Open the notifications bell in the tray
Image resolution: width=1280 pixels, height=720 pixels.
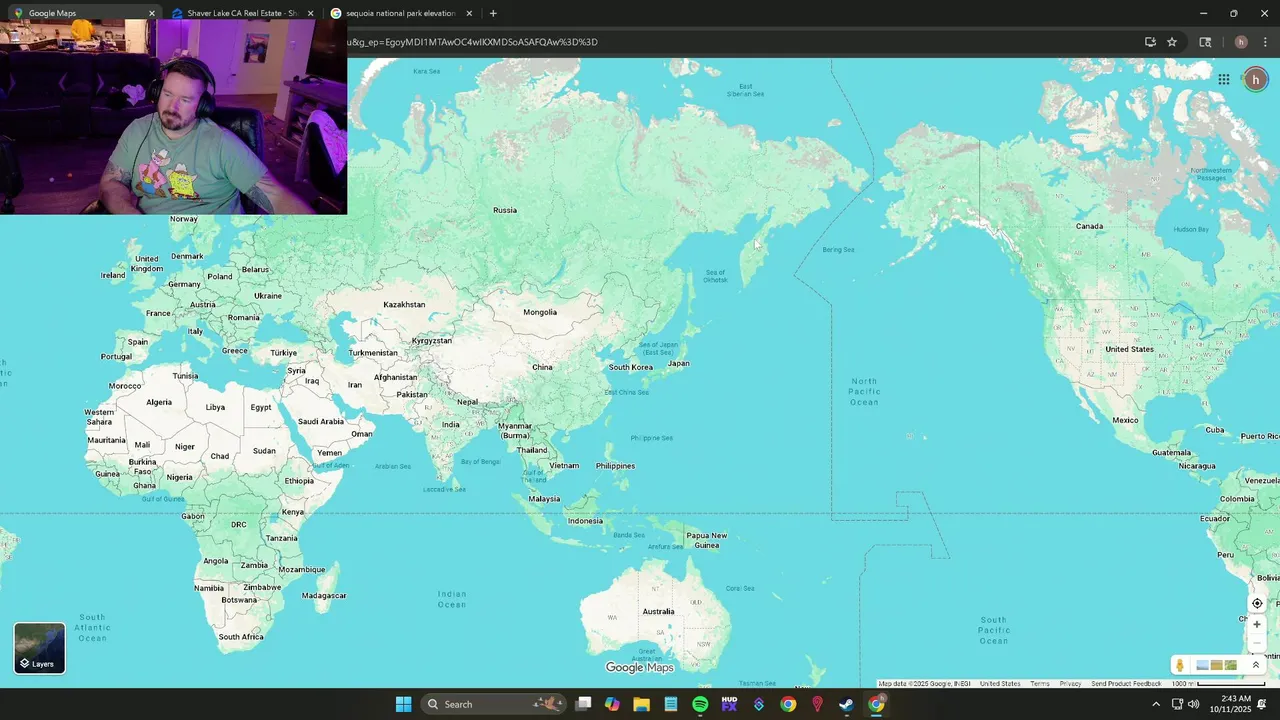[x=1262, y=704]
